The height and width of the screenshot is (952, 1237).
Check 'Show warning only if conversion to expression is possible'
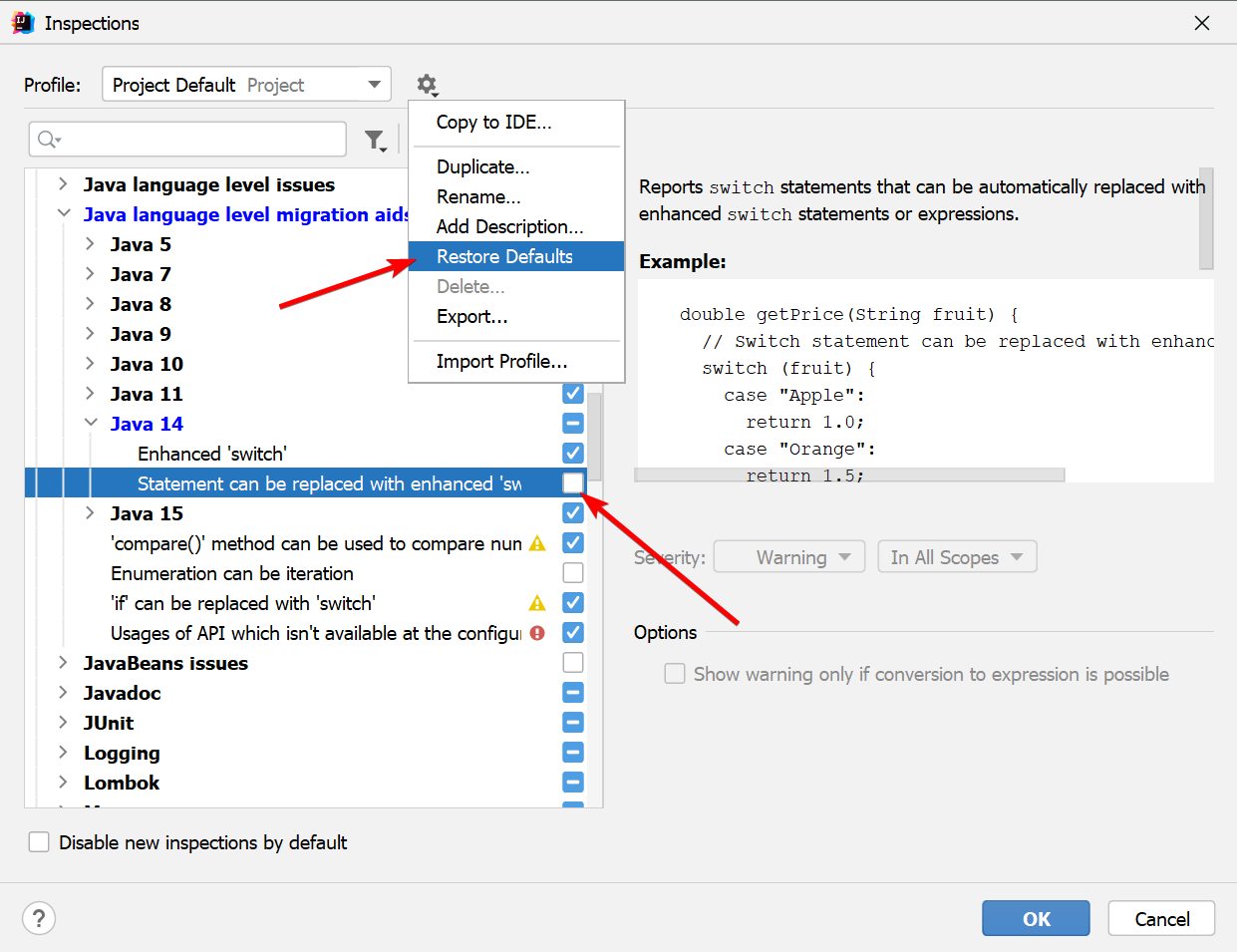pos(675,674)
